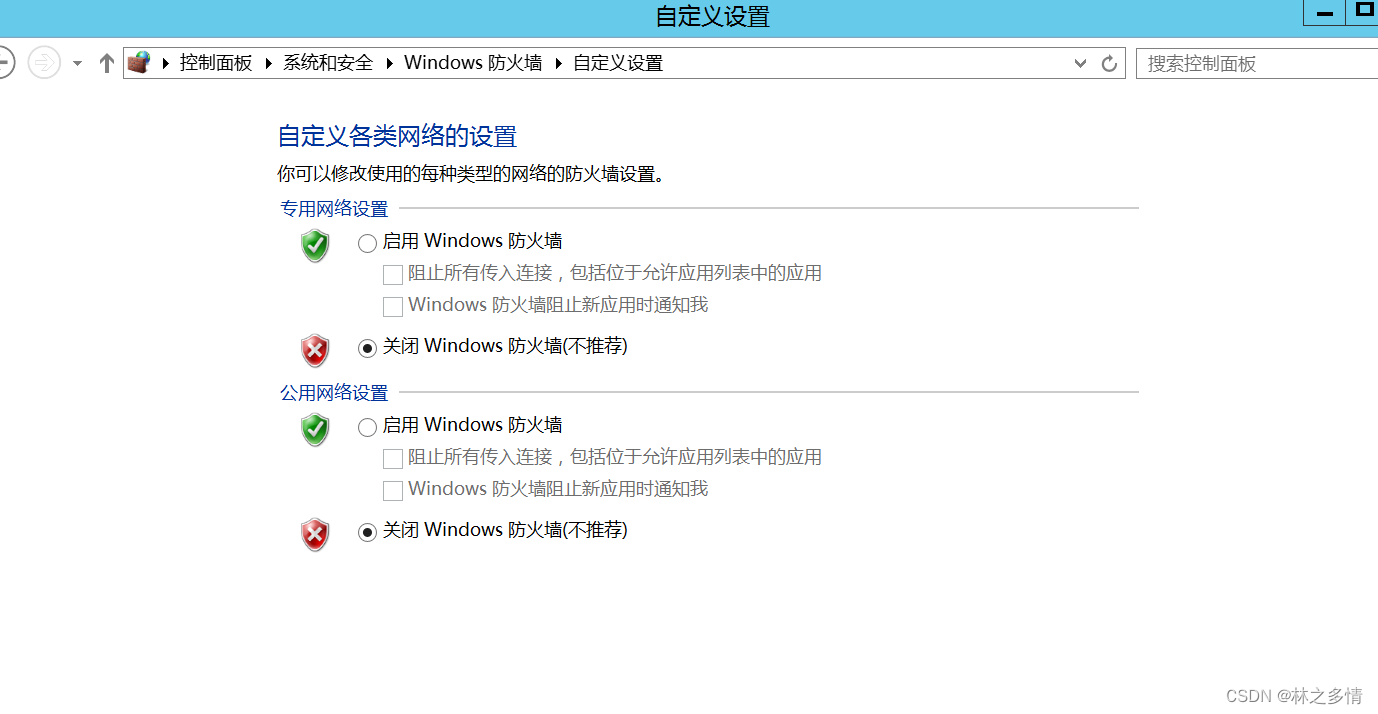This screenshot has height=714, width=1378.
Task: Navigate to 系统和安全 breadcrumb
Action: (x=328, y=63)
